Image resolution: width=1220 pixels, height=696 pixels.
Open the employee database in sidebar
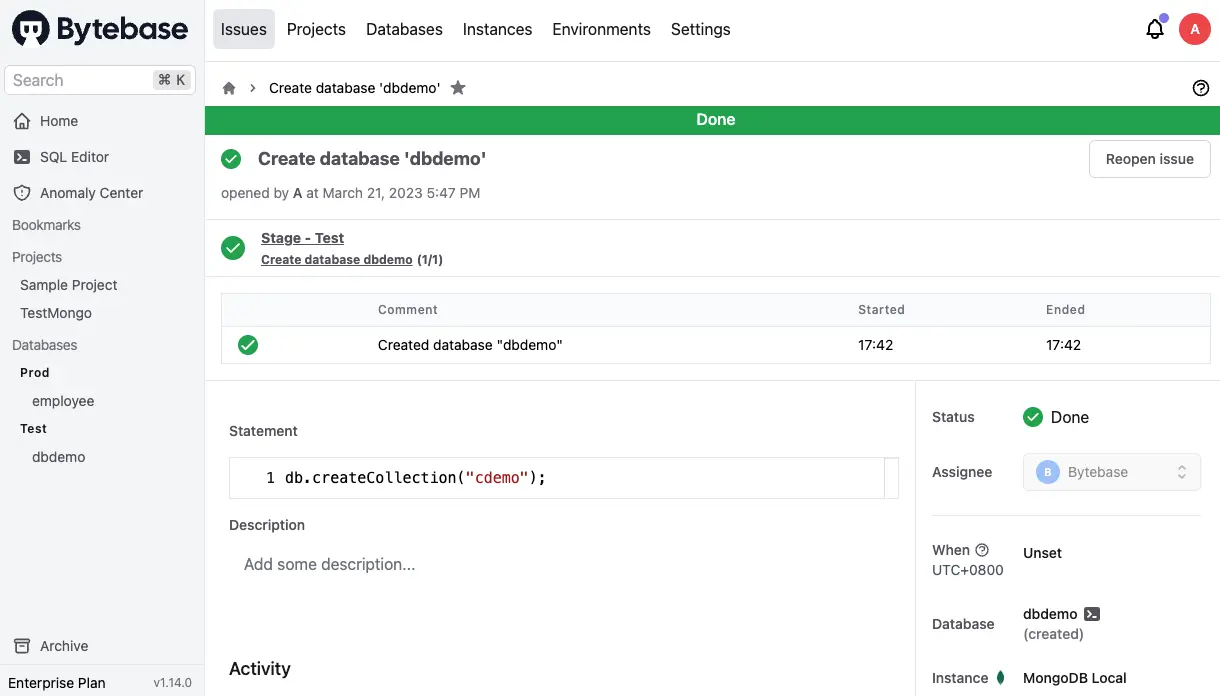point(63,401)
